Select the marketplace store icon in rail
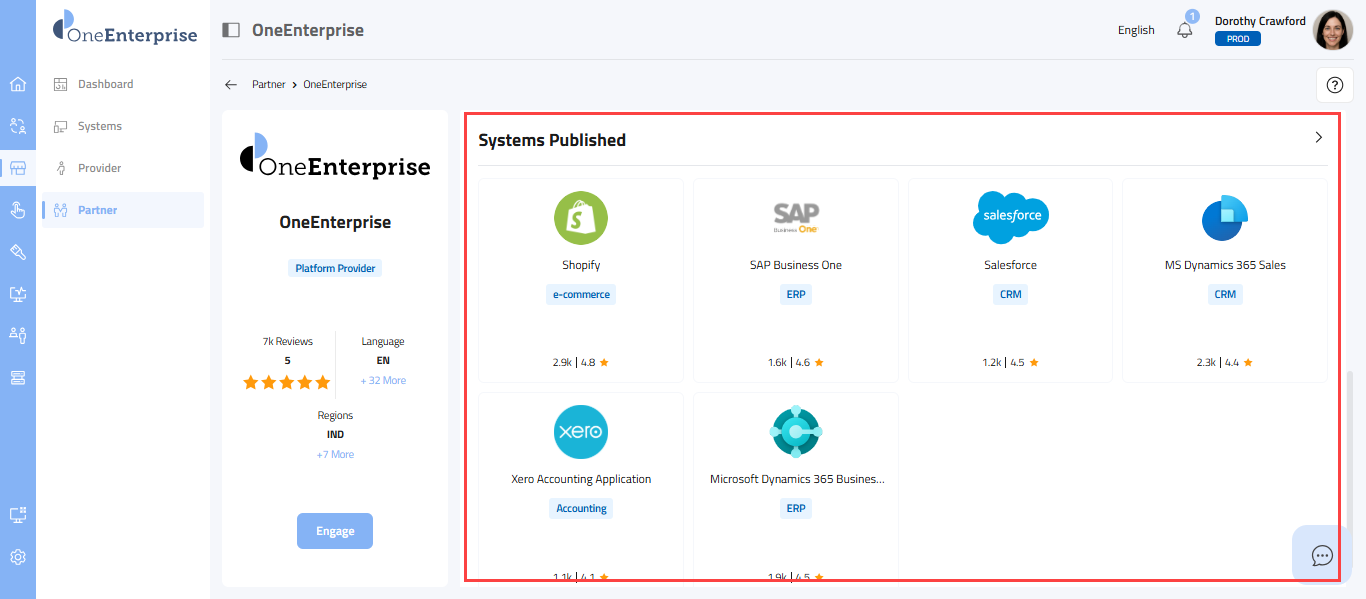Viewport: 1366px width, 599px height. (x=17, y=168)
